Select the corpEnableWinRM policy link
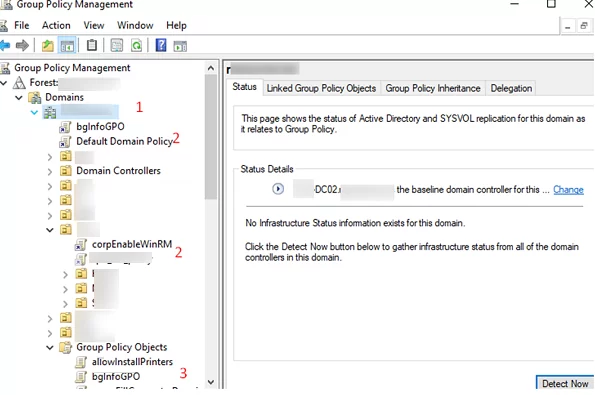 (132, 244)
